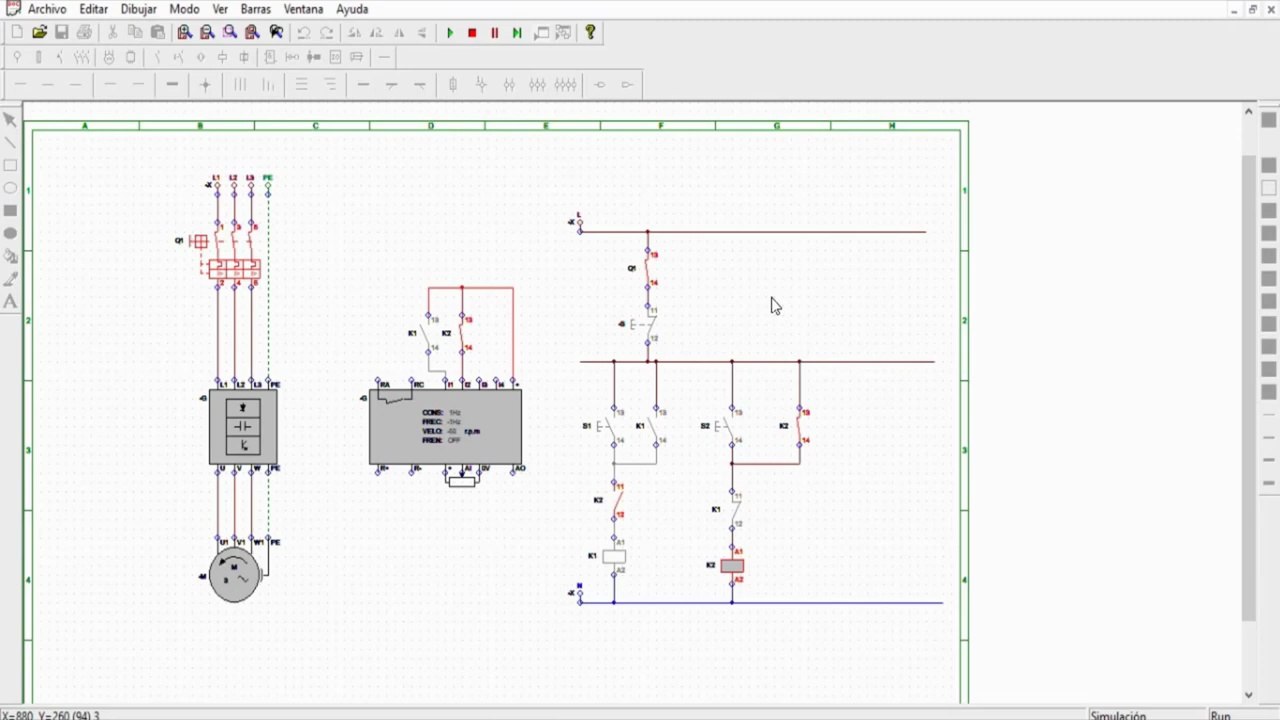Click the vertical scrollbar up arrow

[1248, 112]
